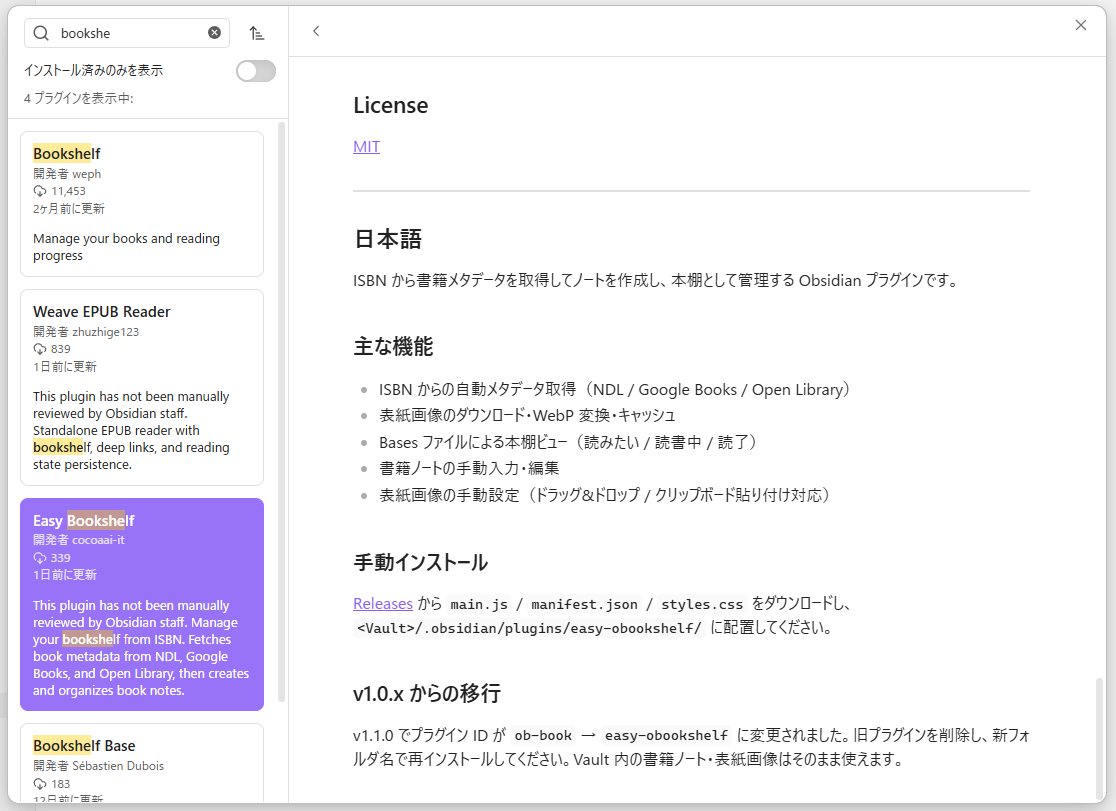The width and height of the screenshot is (1116, 811).
Task: Click the '手動インストール' heading
Action: click(421, 563)
